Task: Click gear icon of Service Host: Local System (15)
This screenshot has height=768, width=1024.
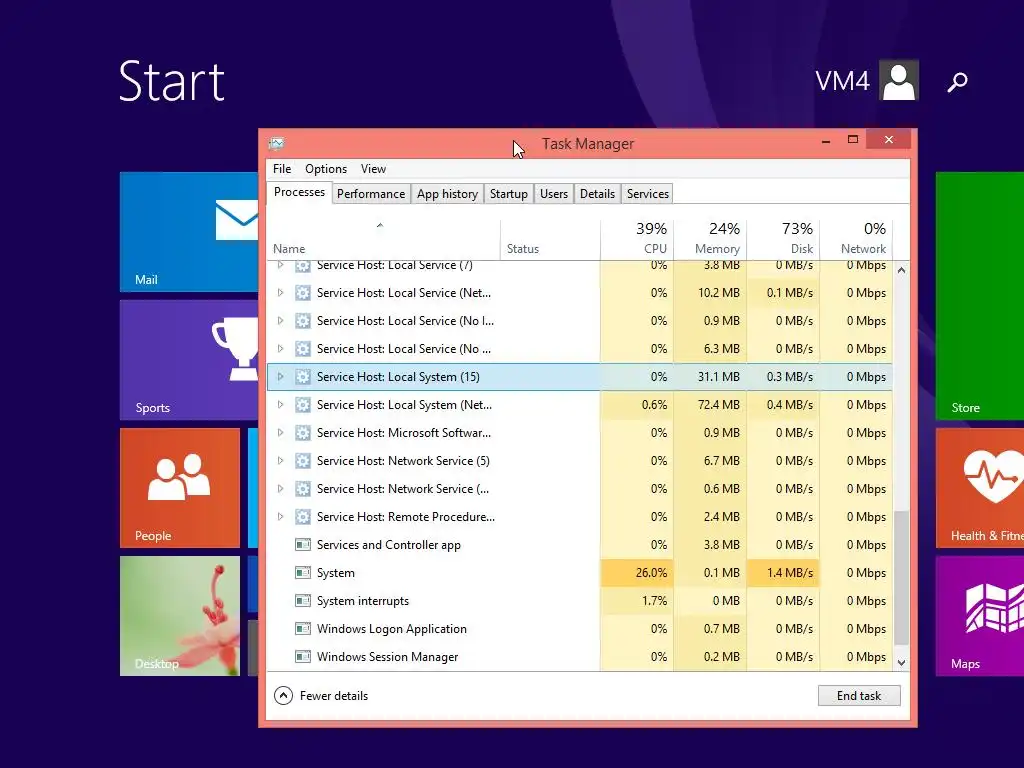Action: coord(302,377)
